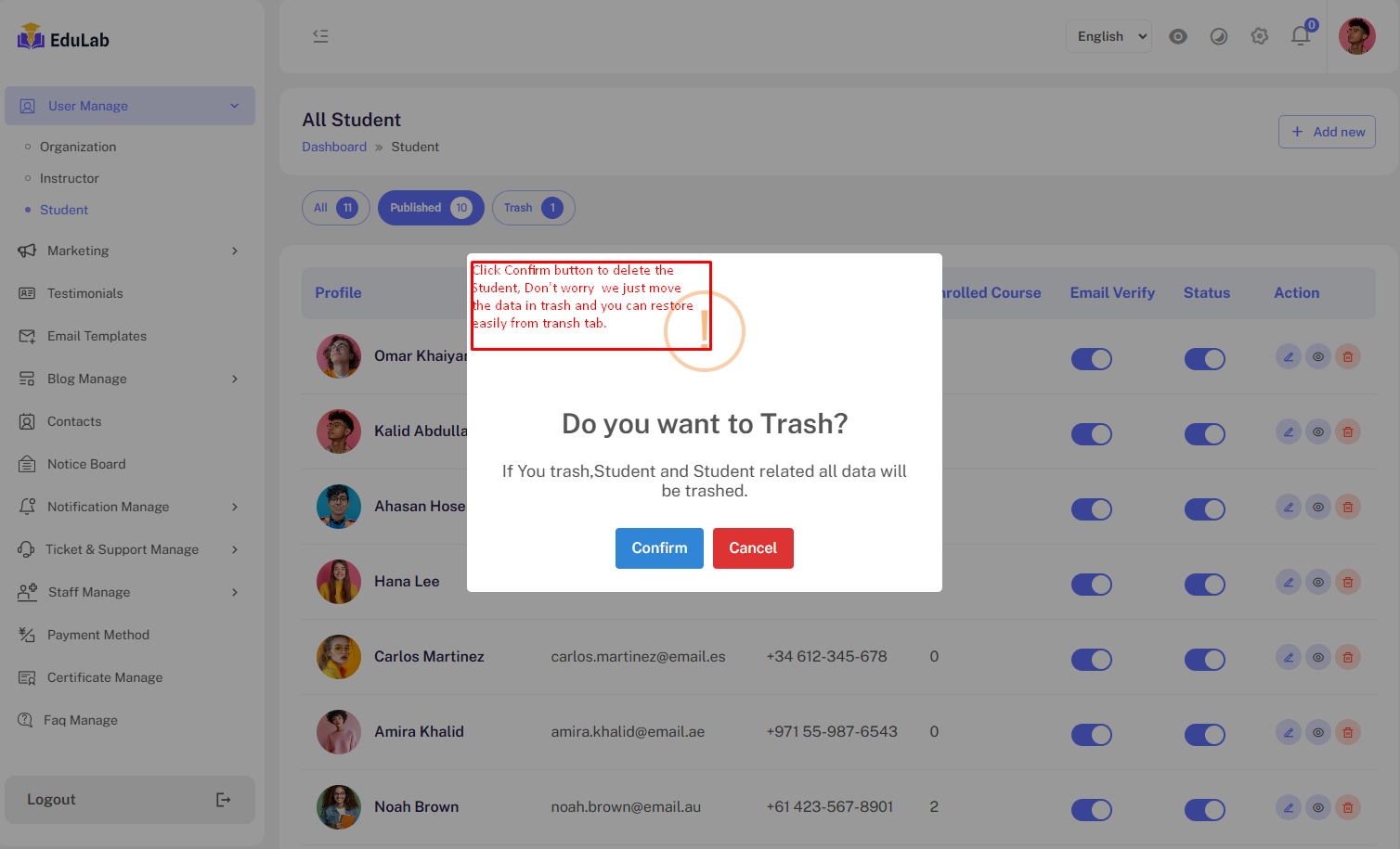Toggle Email Verify switch for Carlos Martinez
1400x849 pixels.
1091,660
